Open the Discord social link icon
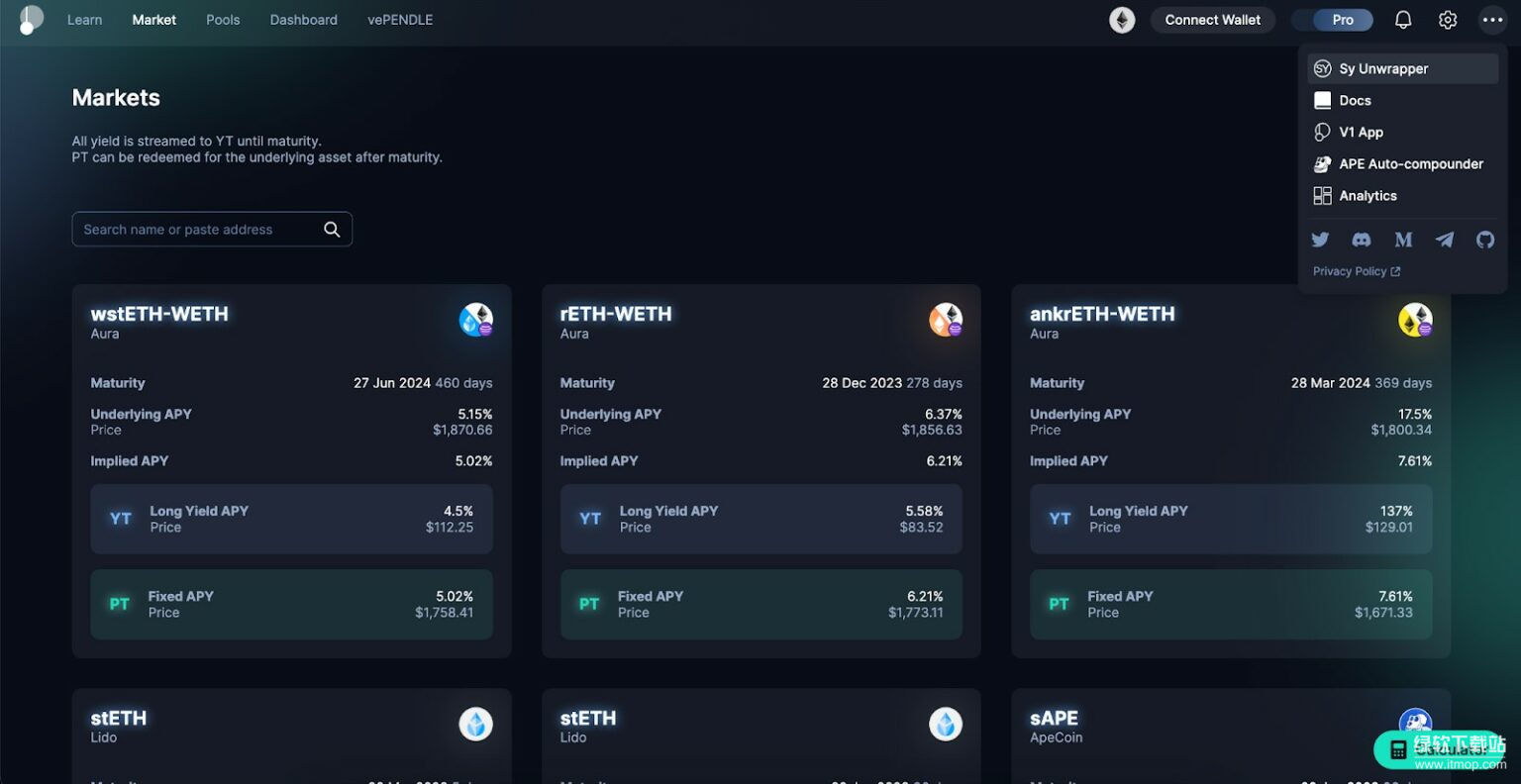 1362,240
